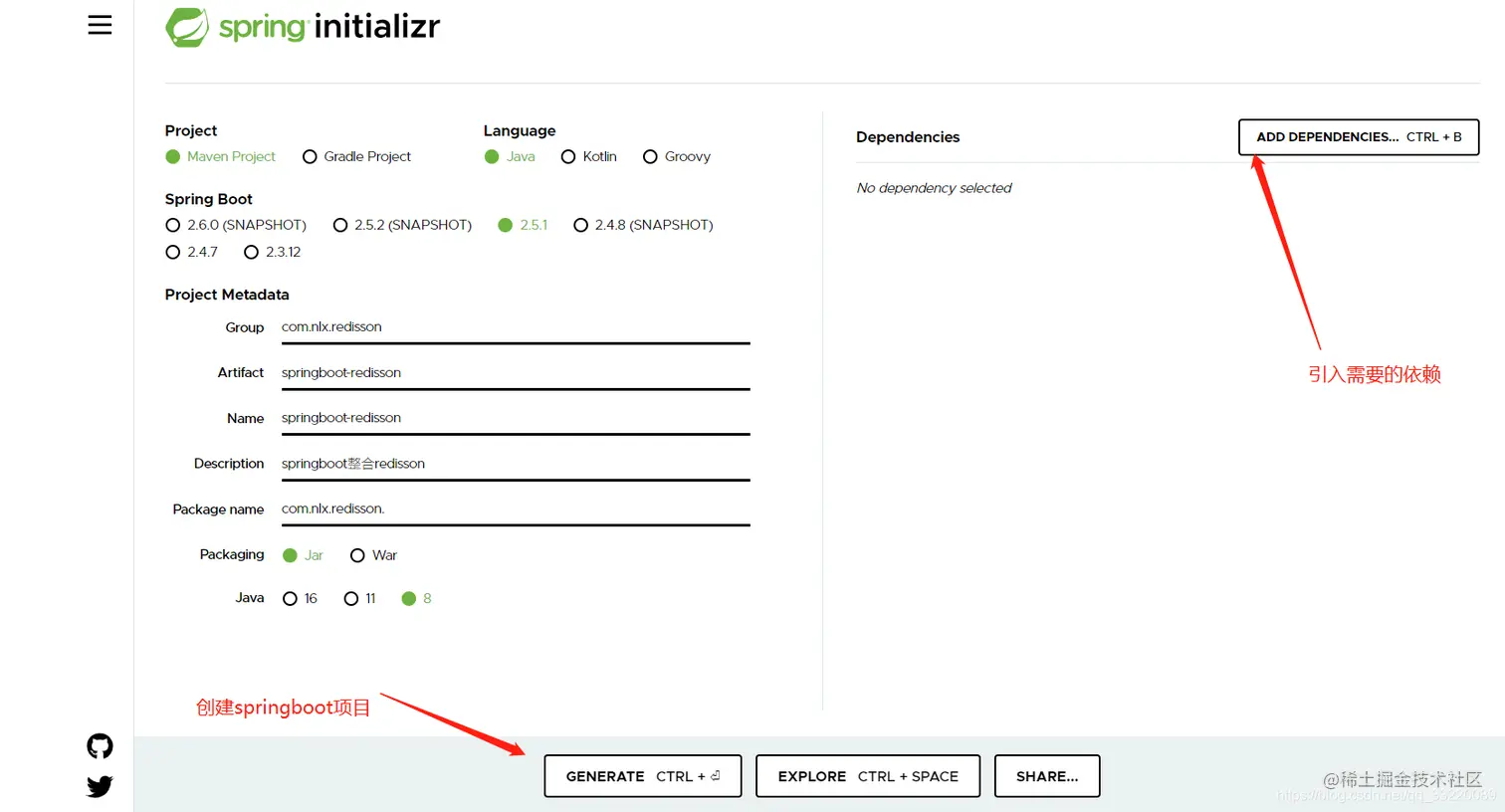Click the Language heading
The height and width of the screenshot is (812, 1505).
click(x=520, y=130)
